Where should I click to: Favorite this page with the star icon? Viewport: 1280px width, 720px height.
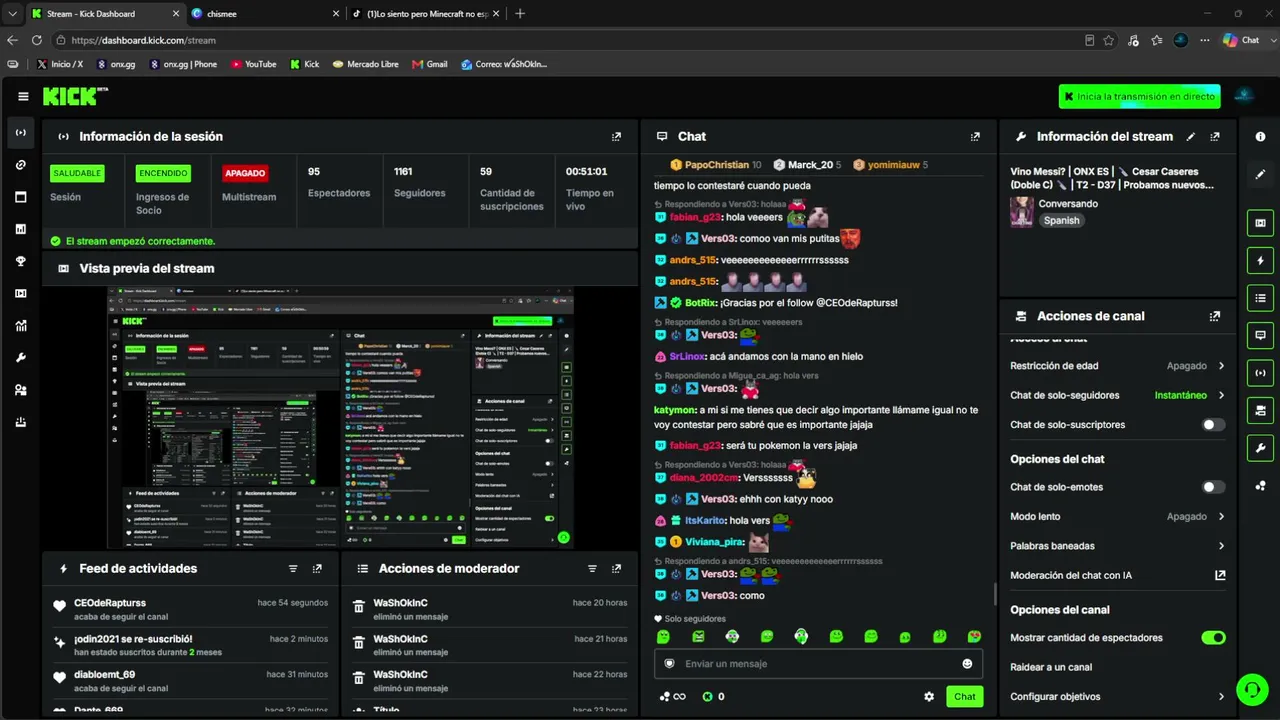point(1109,40)
